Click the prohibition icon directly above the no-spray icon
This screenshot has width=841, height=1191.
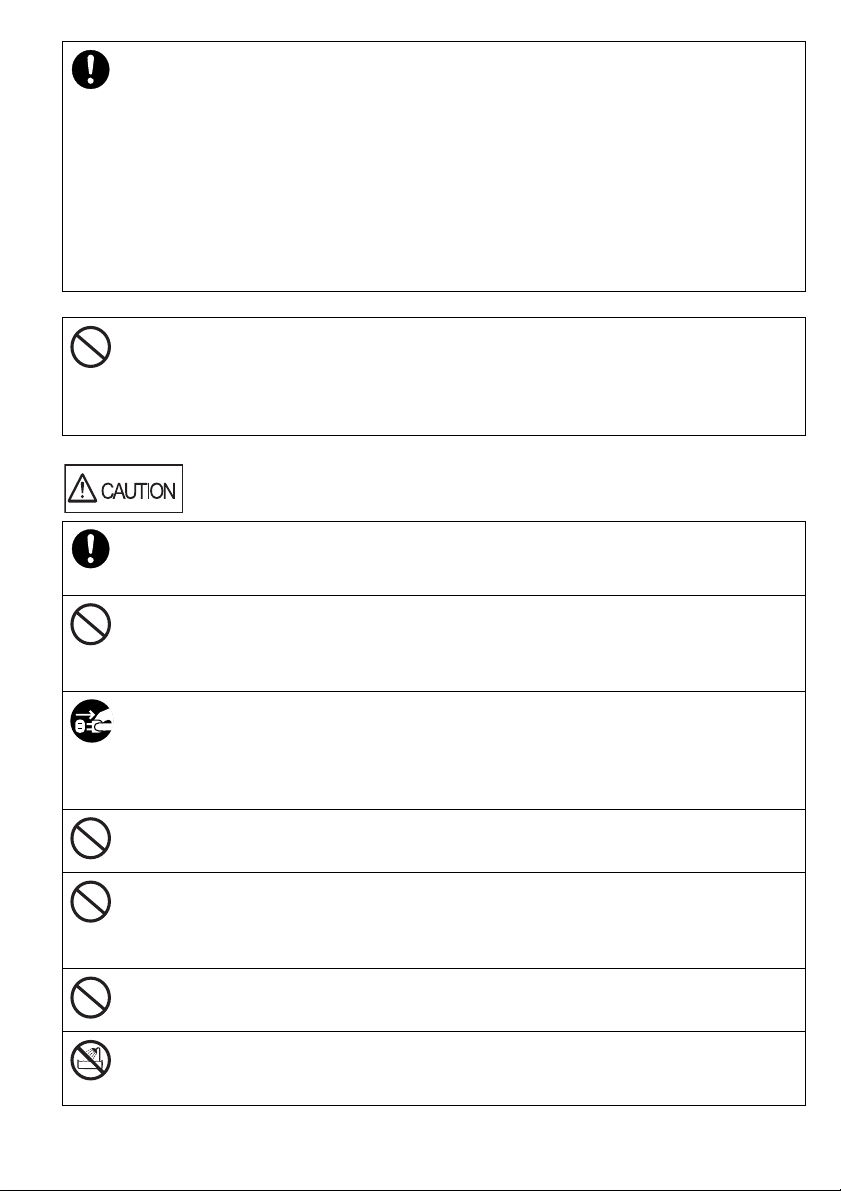(91, 999)
